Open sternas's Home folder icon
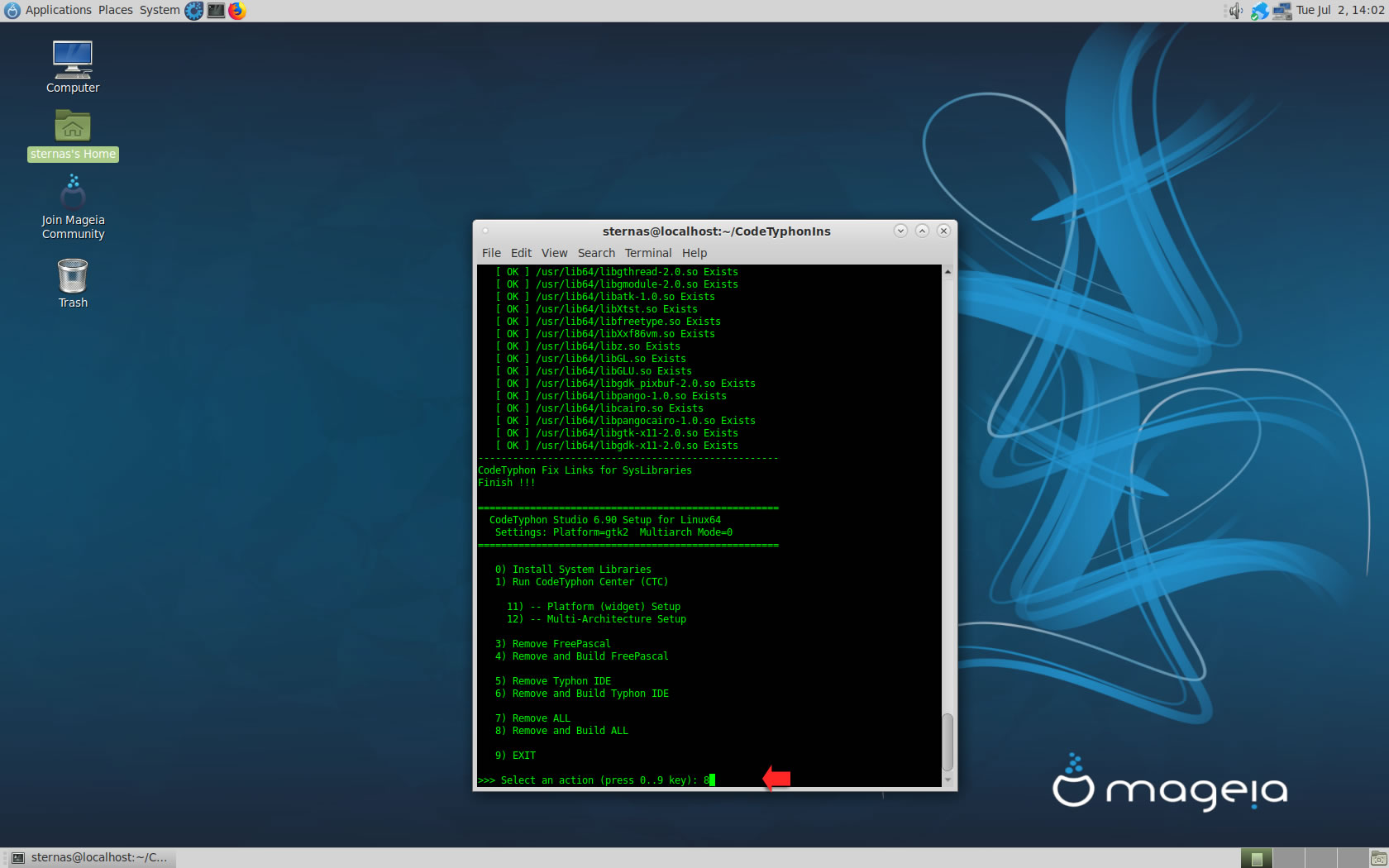The height and width of the screenshot is (868, 1389). click(73, 136)
